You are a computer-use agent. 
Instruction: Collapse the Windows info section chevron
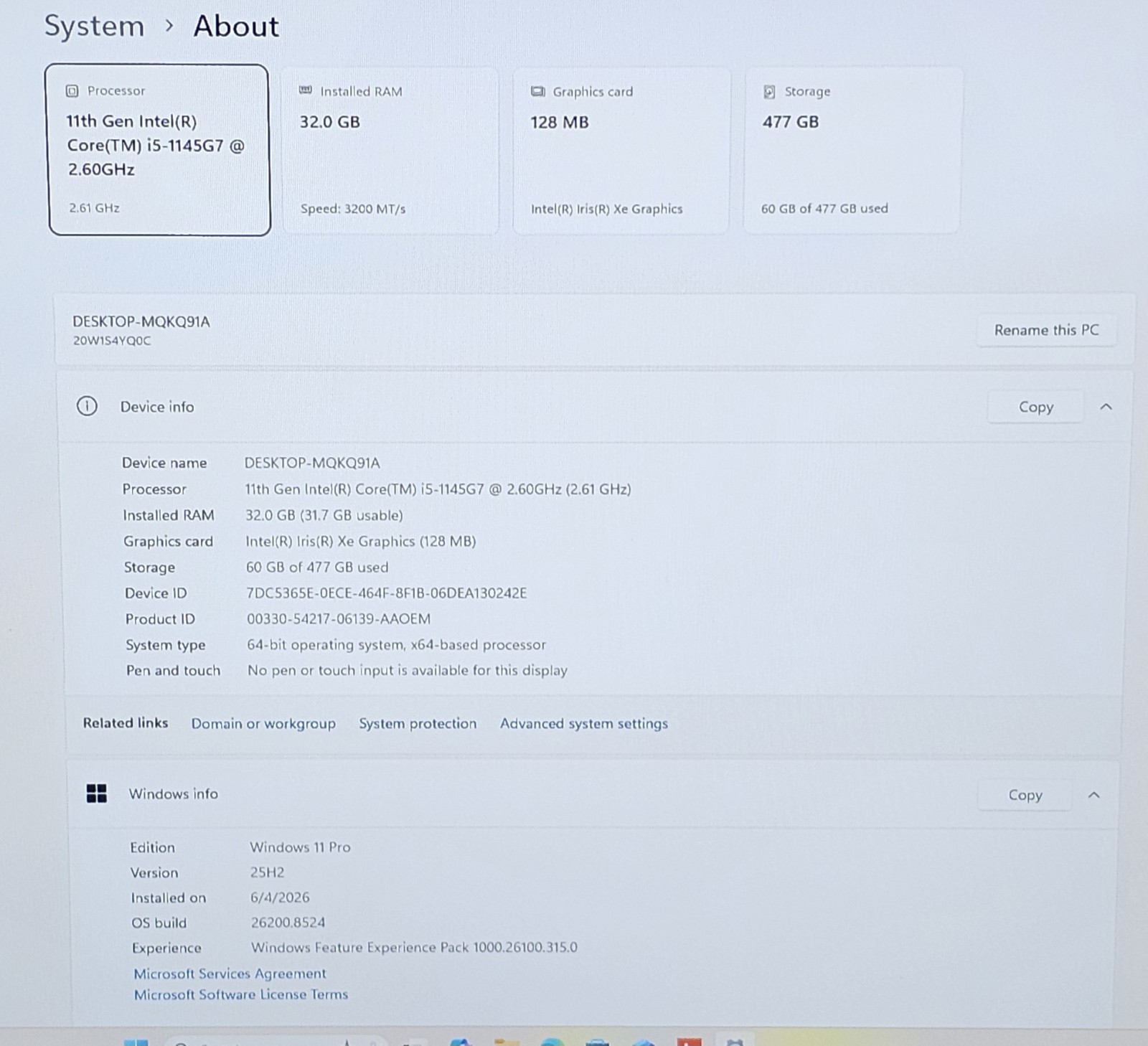1093,795
